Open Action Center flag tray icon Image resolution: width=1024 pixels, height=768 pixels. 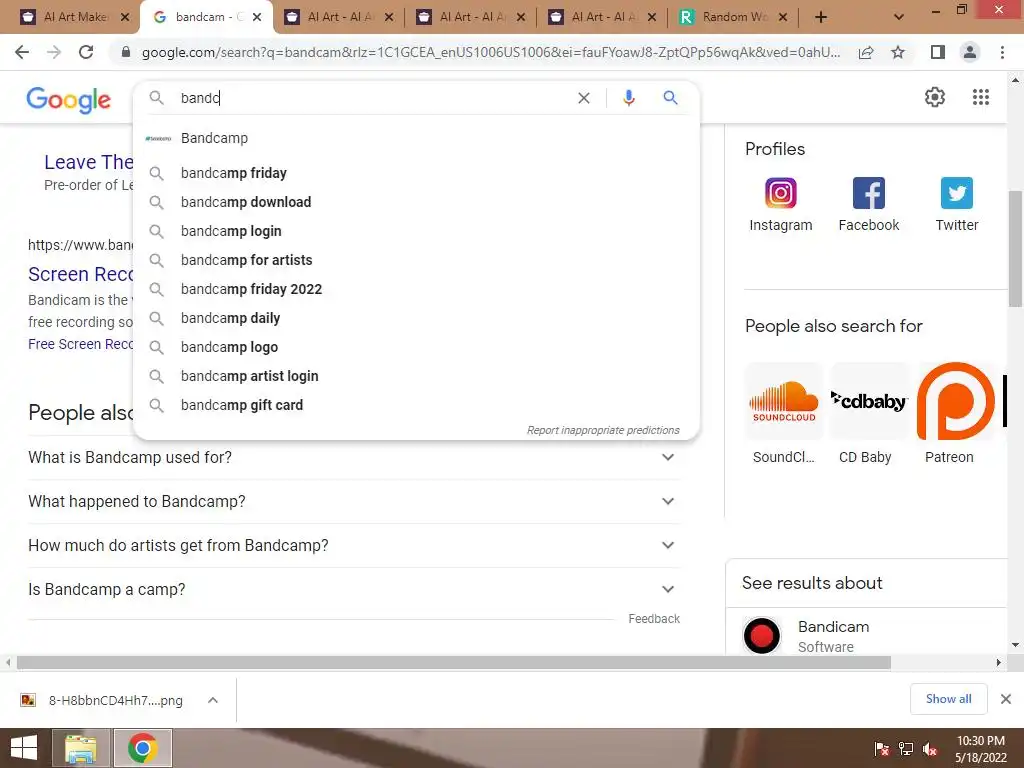tap(881, 749)
